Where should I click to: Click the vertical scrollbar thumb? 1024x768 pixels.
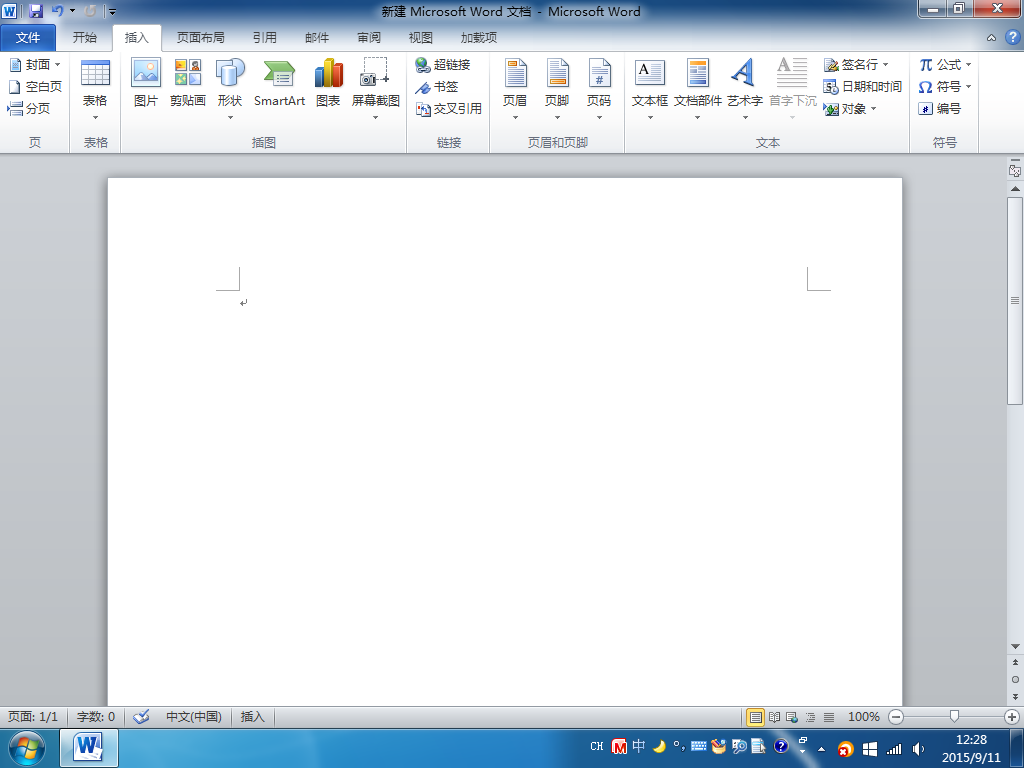(1015, 301)
